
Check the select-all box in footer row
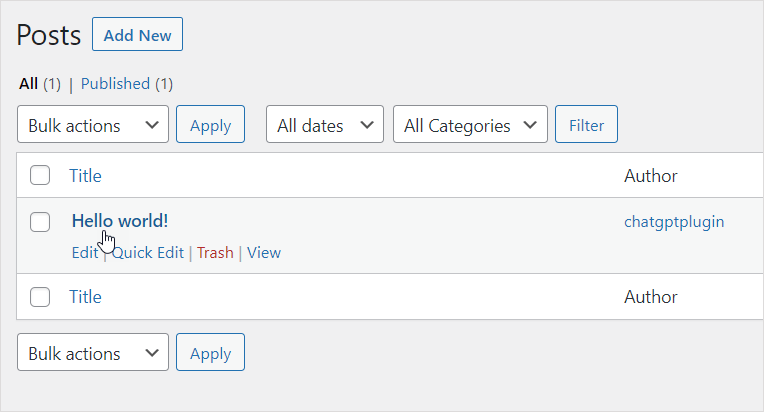point(40,297)
